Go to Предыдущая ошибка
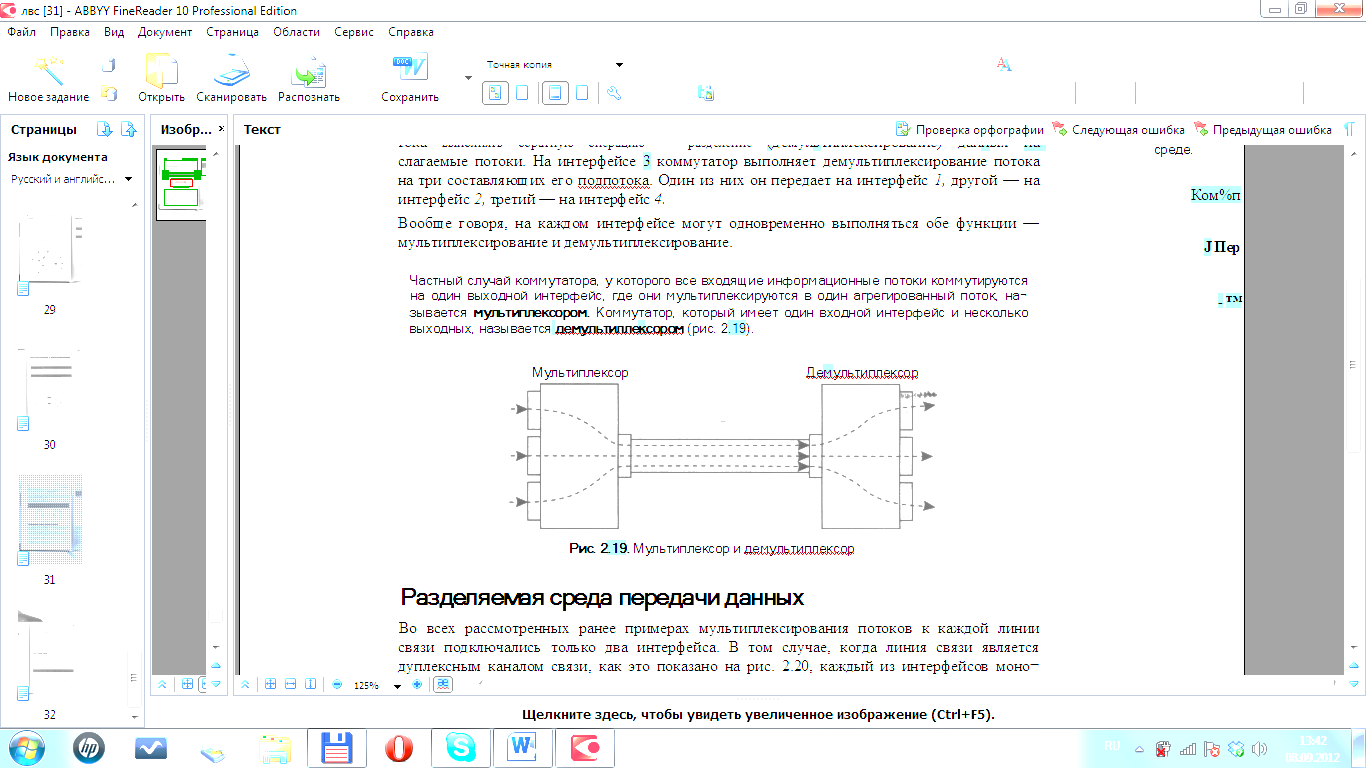Image resolution: width=1366 pixels, height=768 pixels. pyautogui.click(x=1262, y=130)
